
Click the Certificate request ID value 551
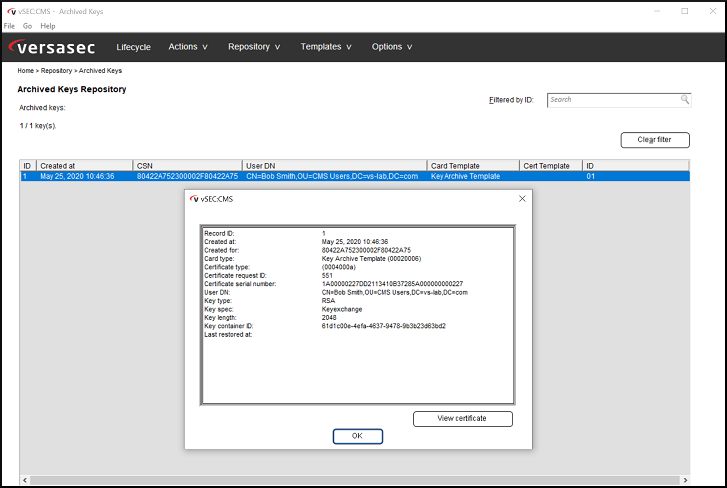click(x=327, y=275)
